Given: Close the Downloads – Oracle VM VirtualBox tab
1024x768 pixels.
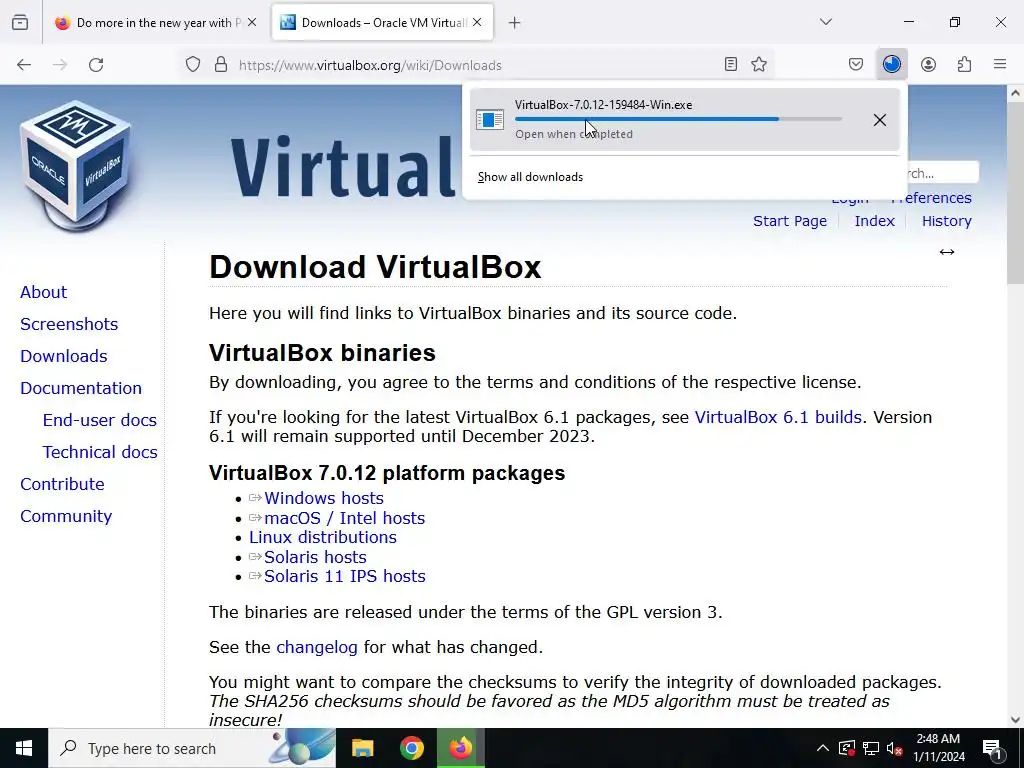Looking at the screenshot, I should point(477,22).
